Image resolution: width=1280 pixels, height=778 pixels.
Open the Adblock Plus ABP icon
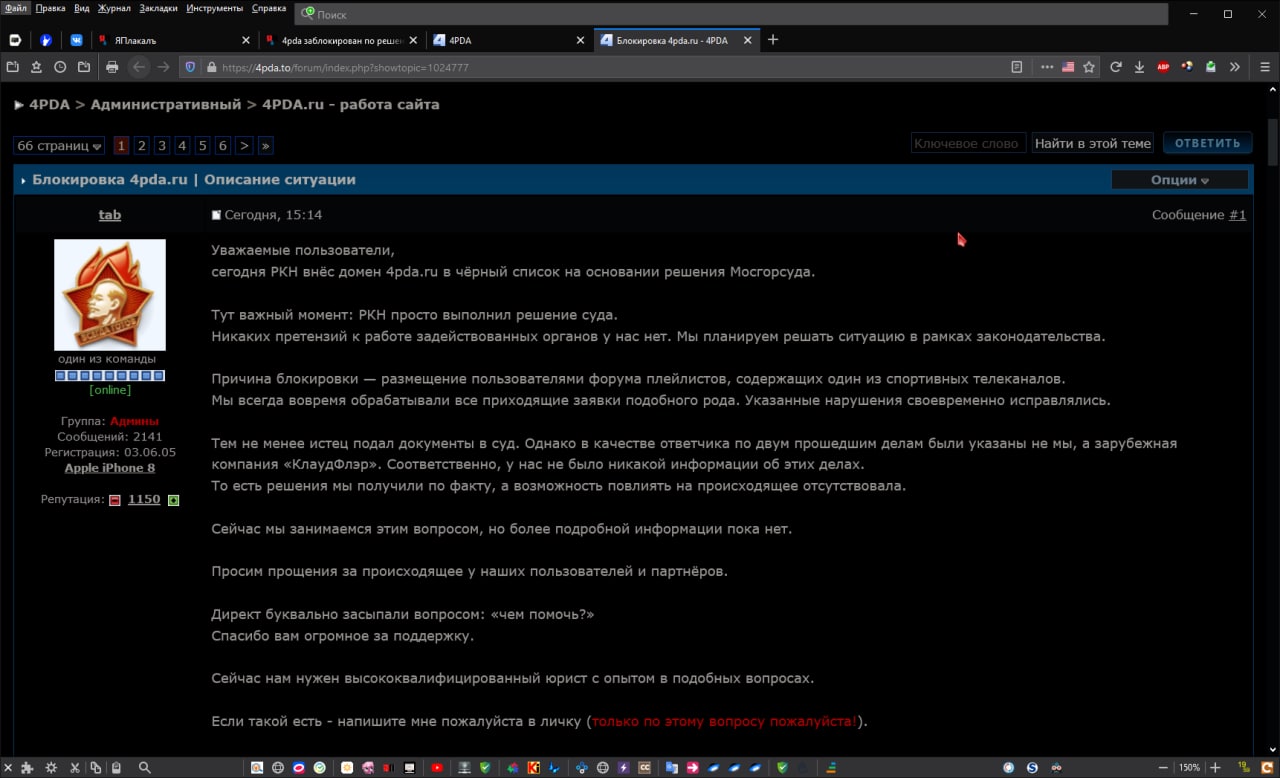tap(1163, 67)
